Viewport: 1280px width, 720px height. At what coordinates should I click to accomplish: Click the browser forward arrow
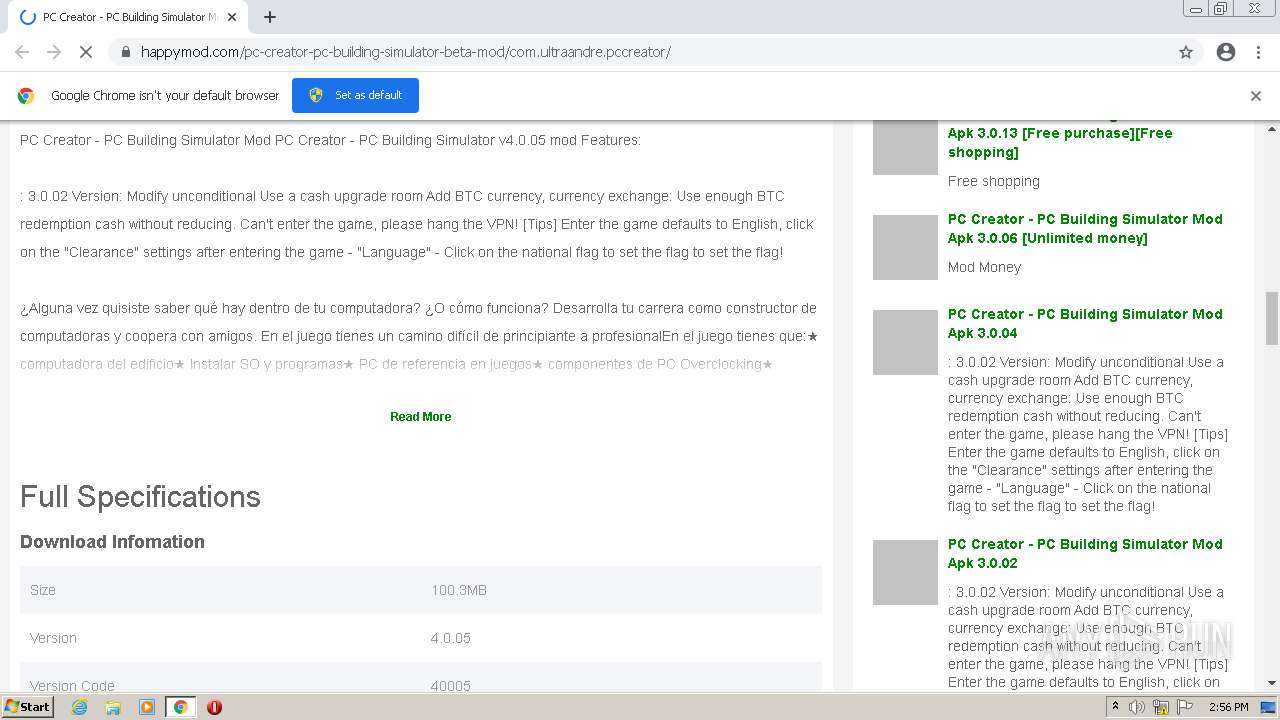tap(54, 52)
